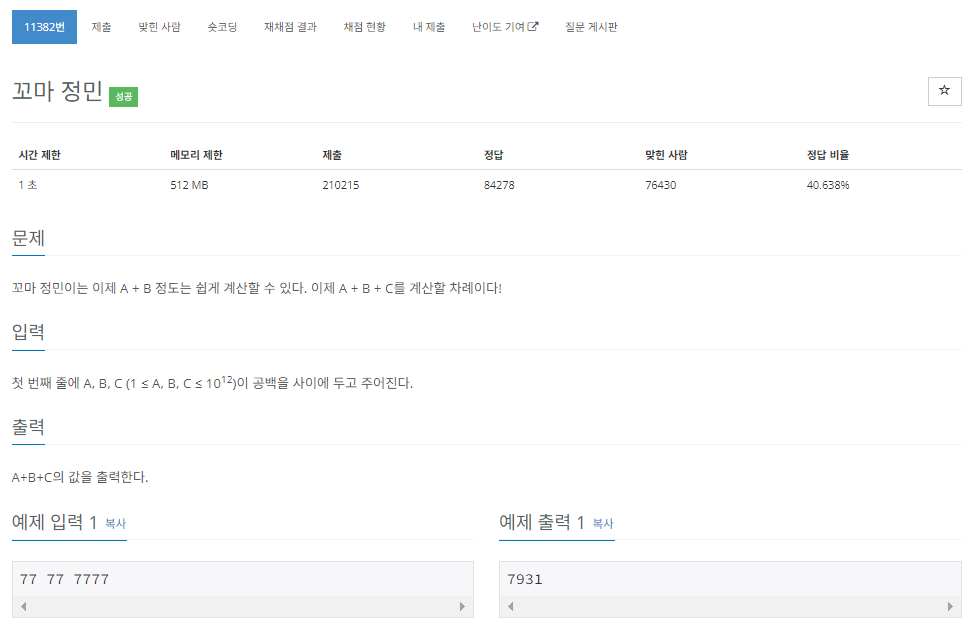Click left arrow of sample output scrollbar
972x630 pixels.
pos(511,606)
